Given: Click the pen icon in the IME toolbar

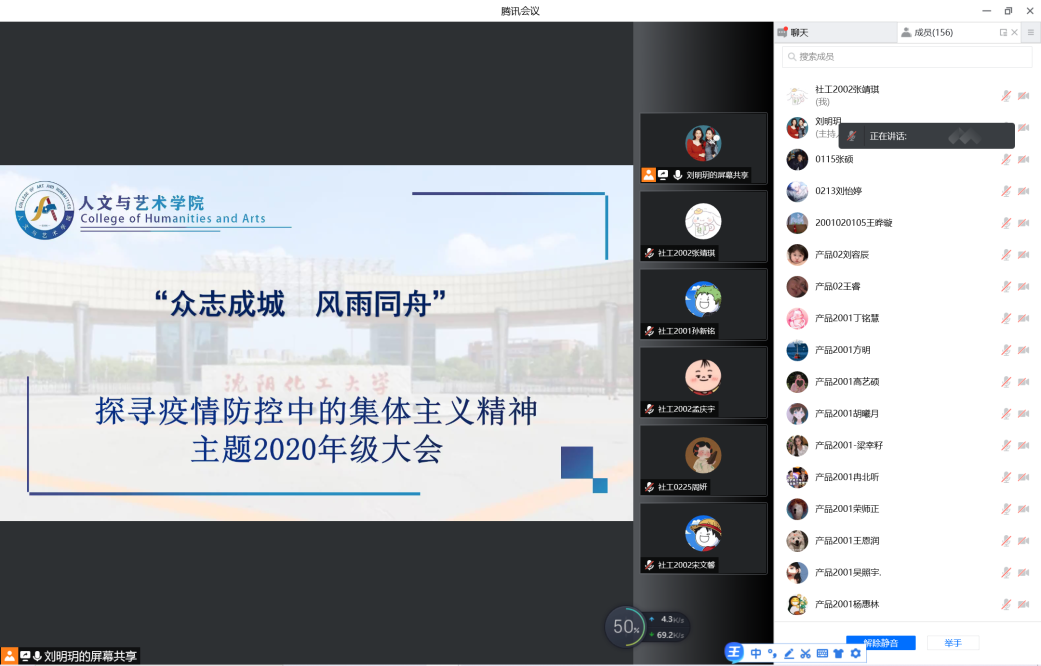Looking at the screenshot, I should [x=789, y=654].
